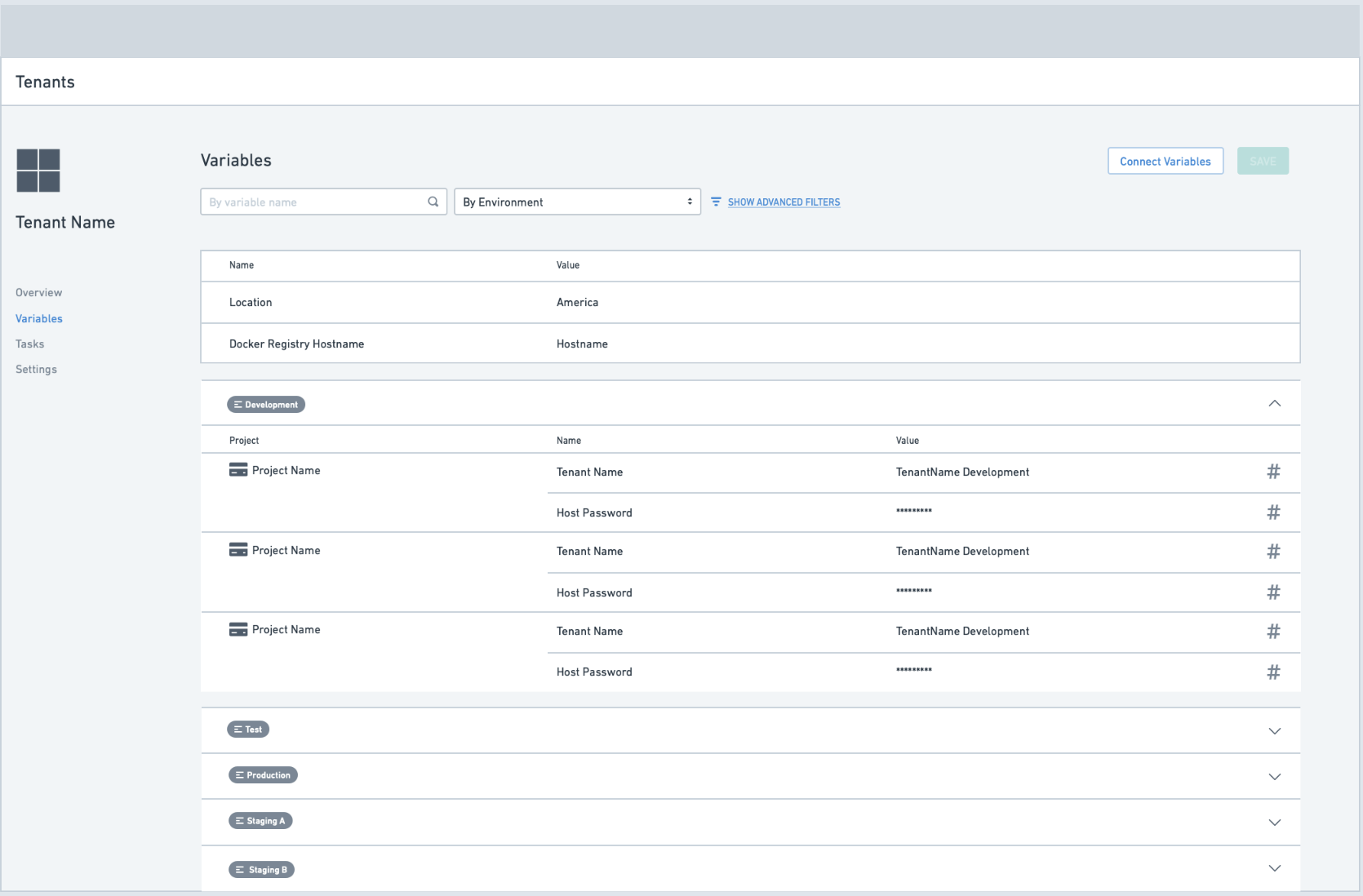Click hash icon for first Tenant Name row

[x=1273, y=472]
